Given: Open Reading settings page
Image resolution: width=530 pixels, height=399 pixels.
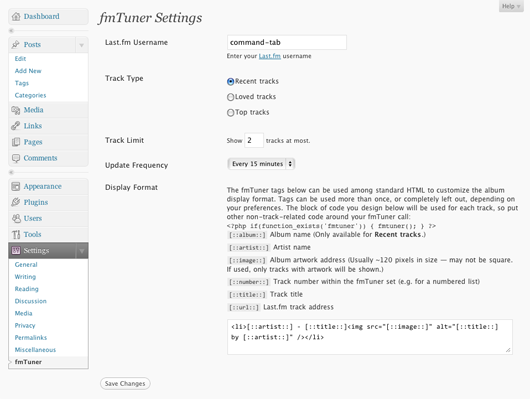Looking at the screenshot, I should click(27, 289).
